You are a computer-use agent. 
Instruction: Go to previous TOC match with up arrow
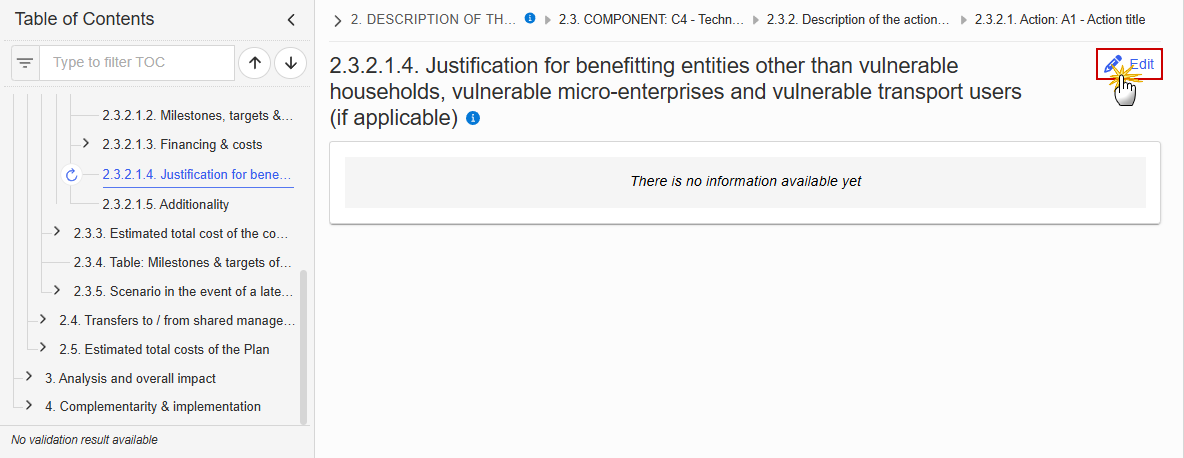click(x=254, y=63)
